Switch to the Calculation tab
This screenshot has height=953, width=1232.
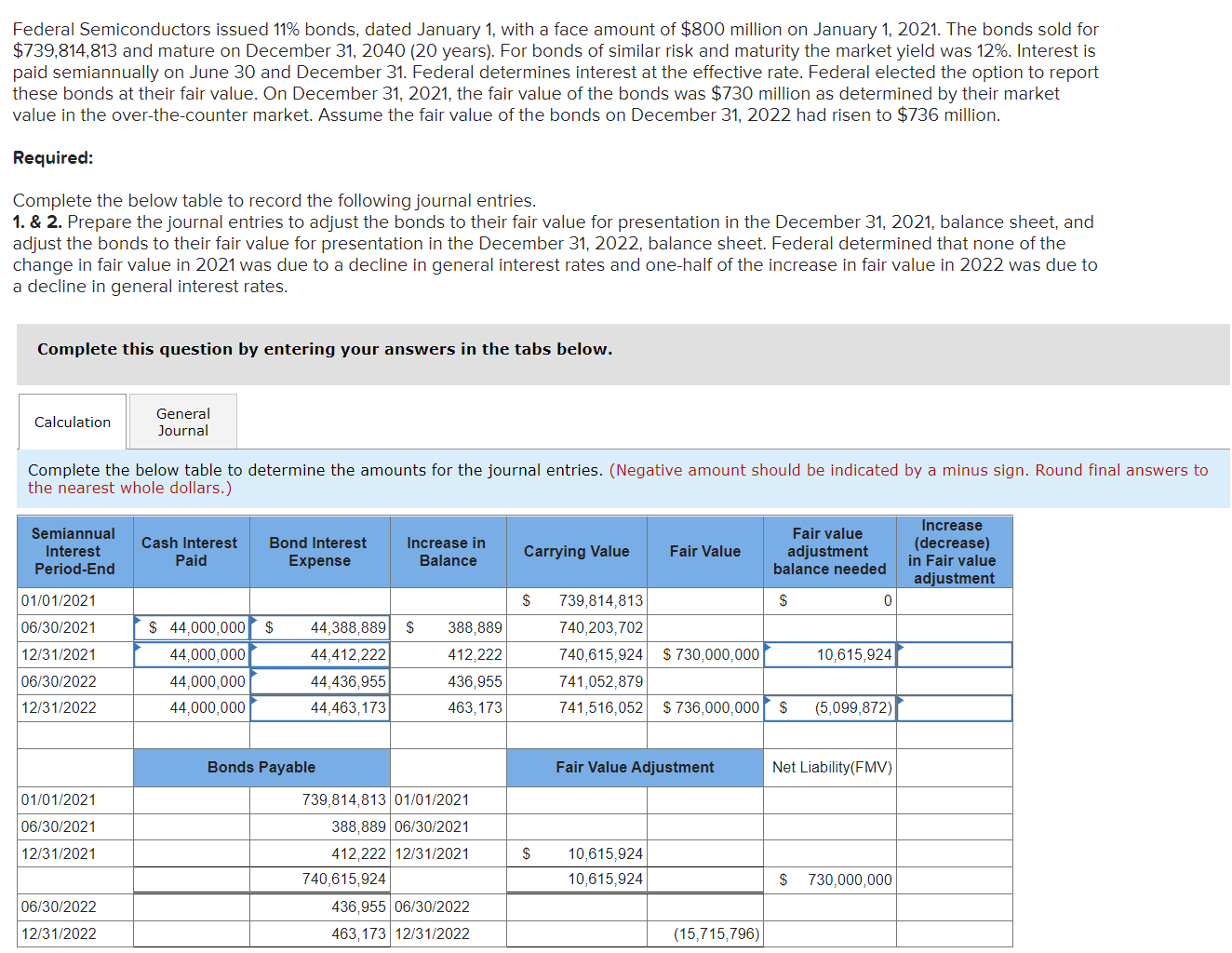tap(73, 422)
